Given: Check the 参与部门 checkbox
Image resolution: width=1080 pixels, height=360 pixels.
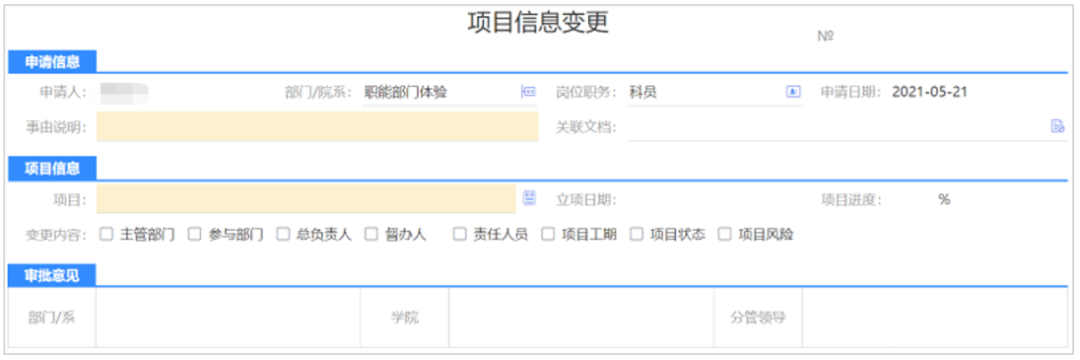Looking at the screenshot, I should (195, 234).
